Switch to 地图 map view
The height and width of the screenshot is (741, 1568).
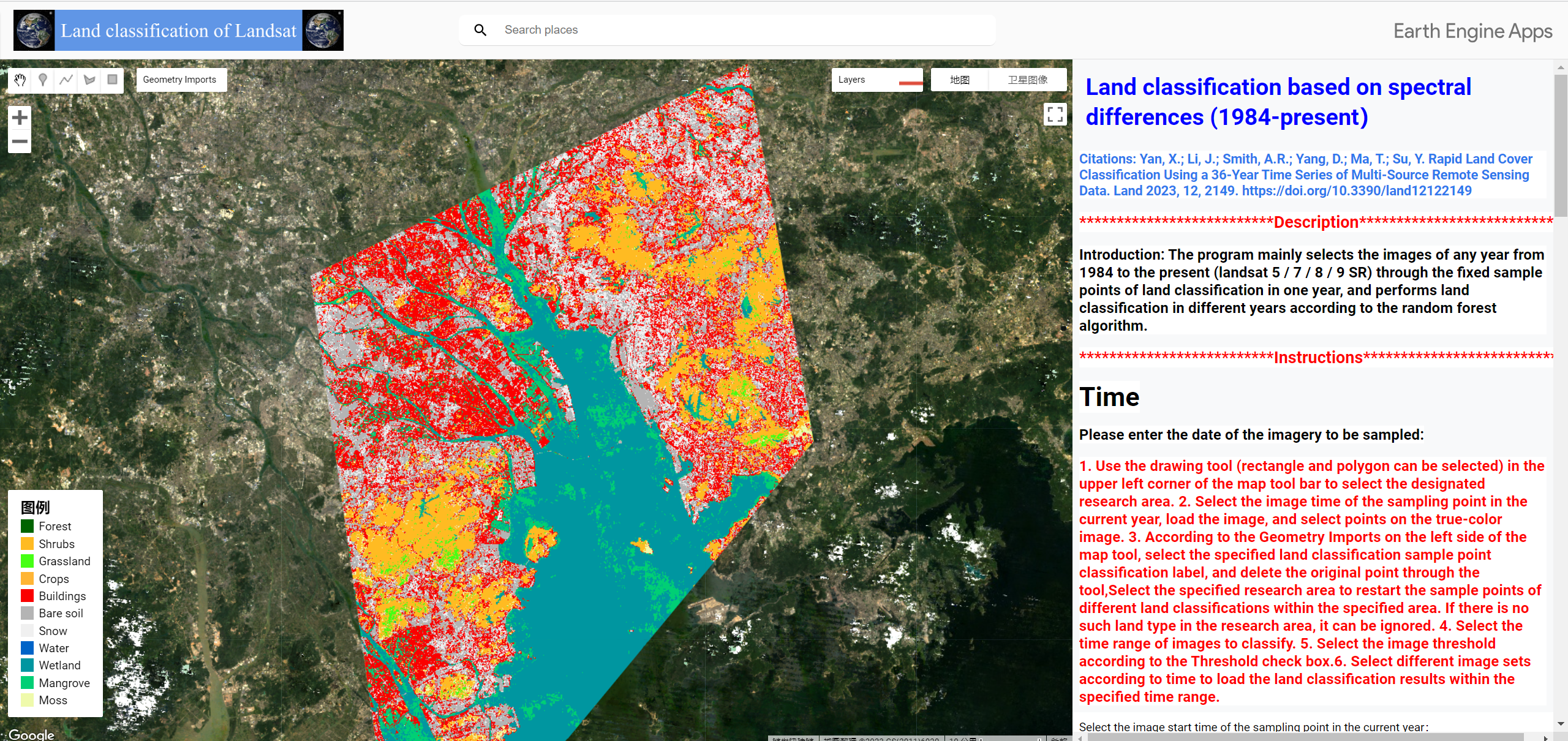tap(959, 80)
